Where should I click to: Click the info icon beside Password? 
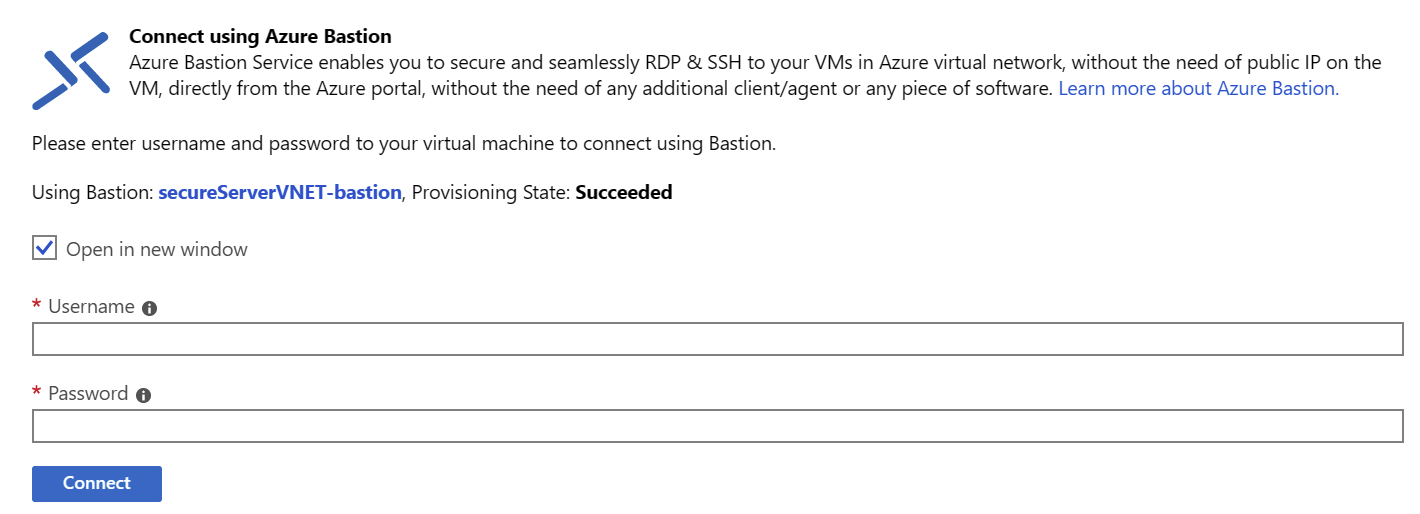coord(143,395)
